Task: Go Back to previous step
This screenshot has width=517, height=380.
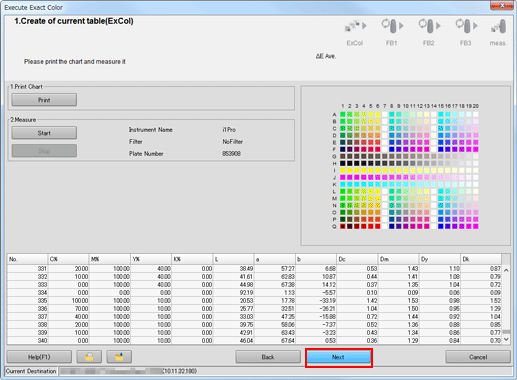Action: coord(268,357)
